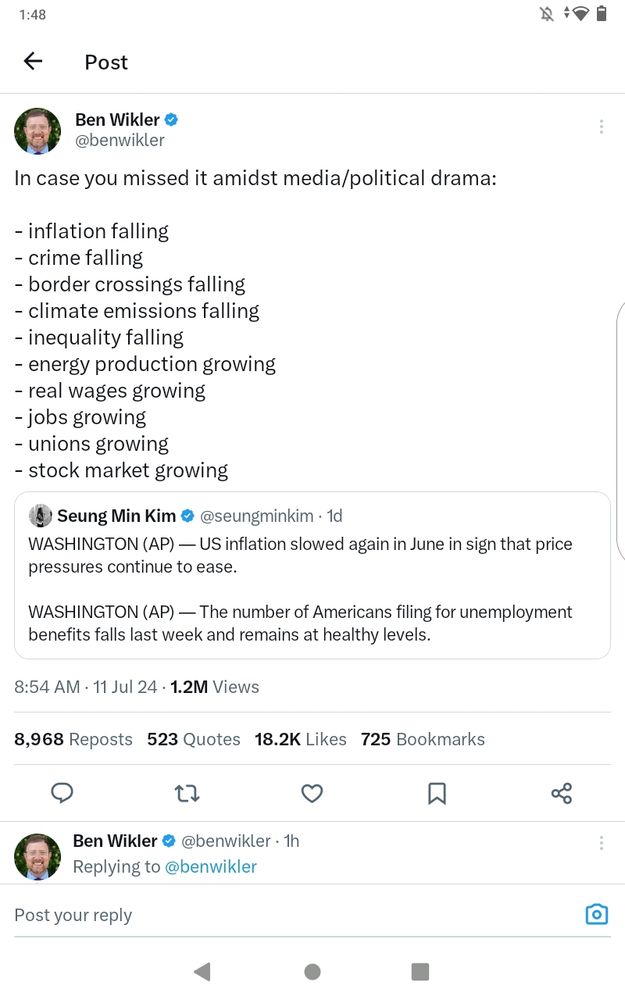
Task: View the 523 Quotes list
Action: tap(193, 739)
